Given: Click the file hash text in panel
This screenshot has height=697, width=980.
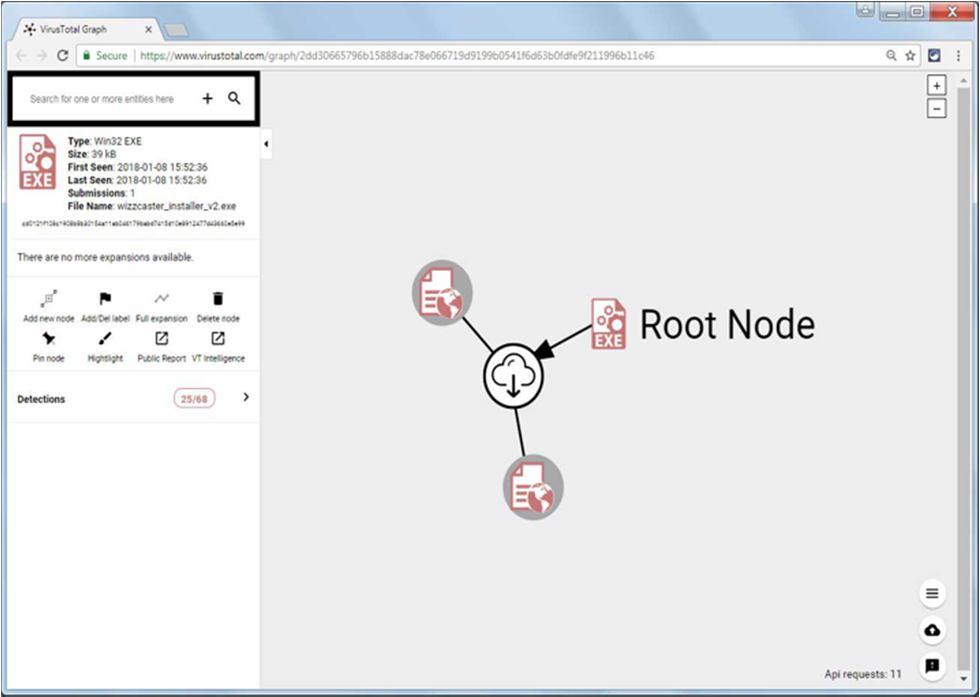Looking at the screenshot, I should click(x=133, y=223).
